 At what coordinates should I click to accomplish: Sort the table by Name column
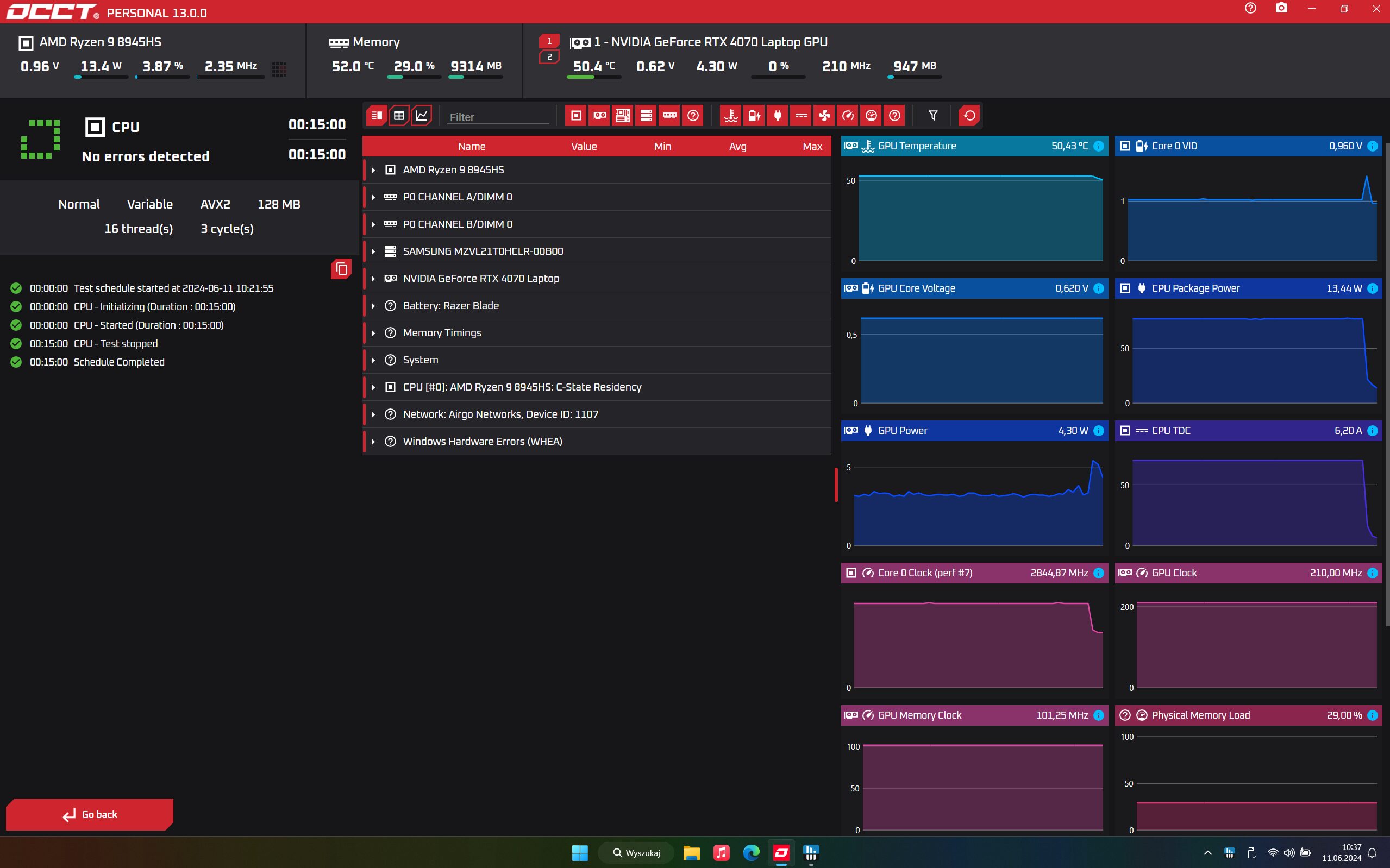471,147
